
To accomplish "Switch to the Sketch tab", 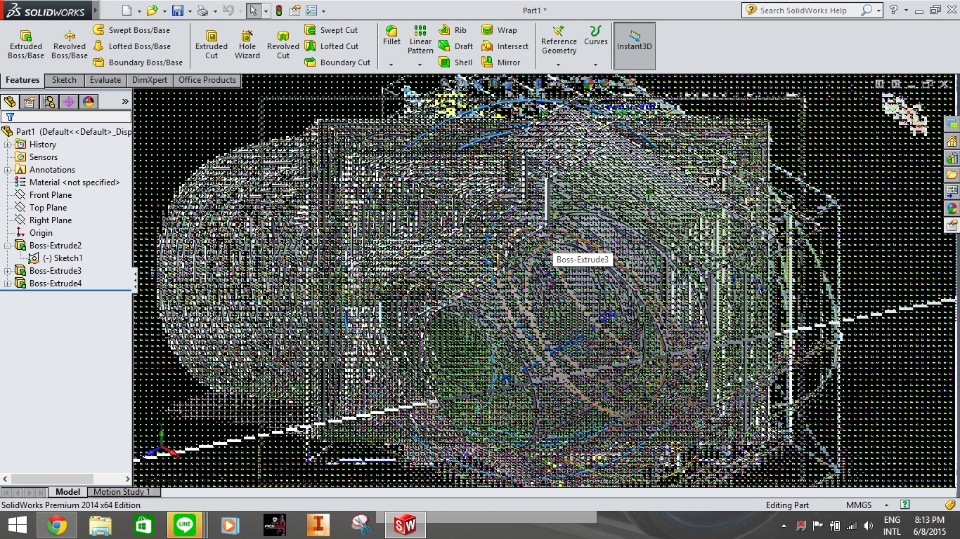I will point(64,80).
